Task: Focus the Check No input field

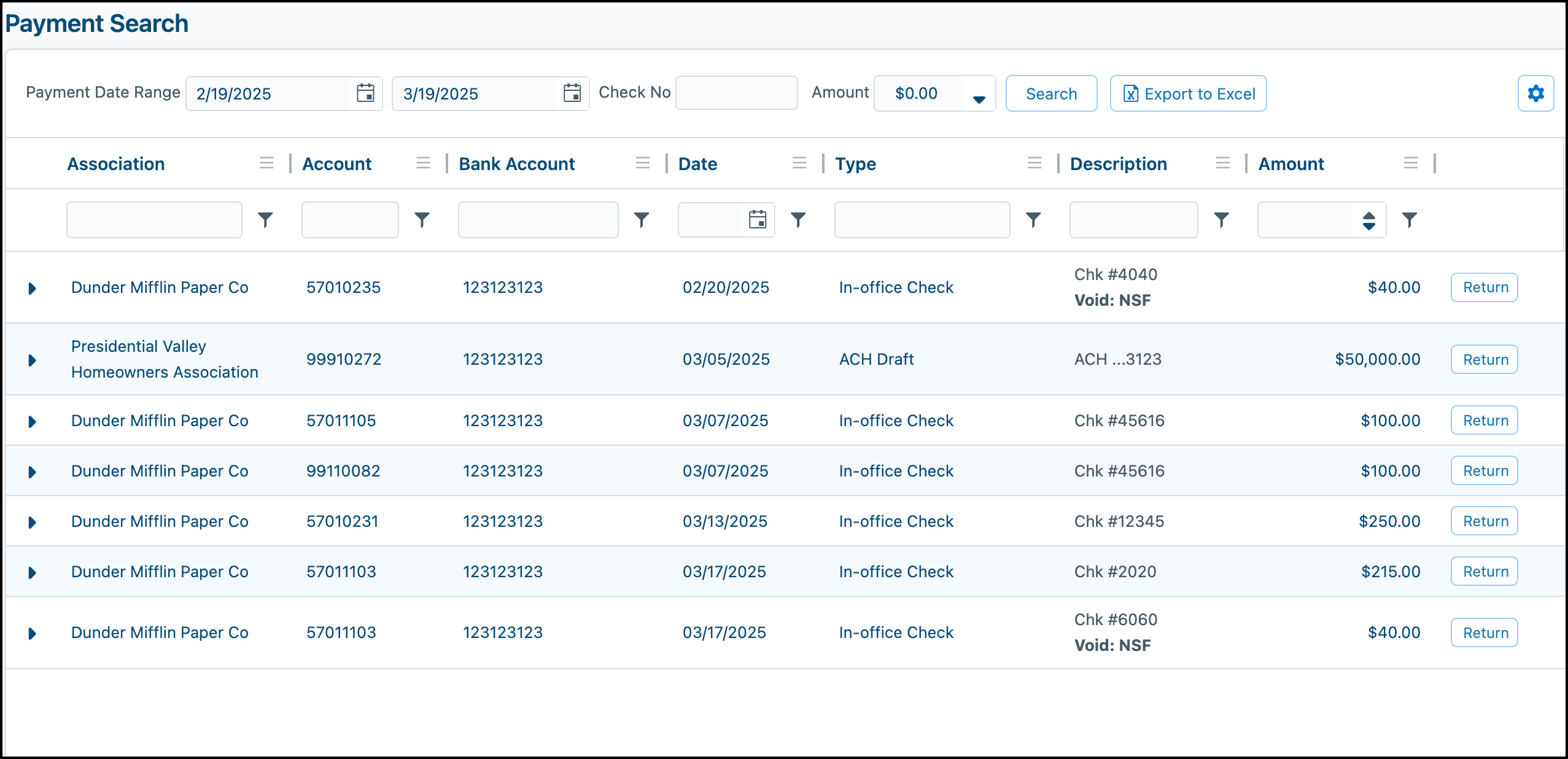Action: 736,93
